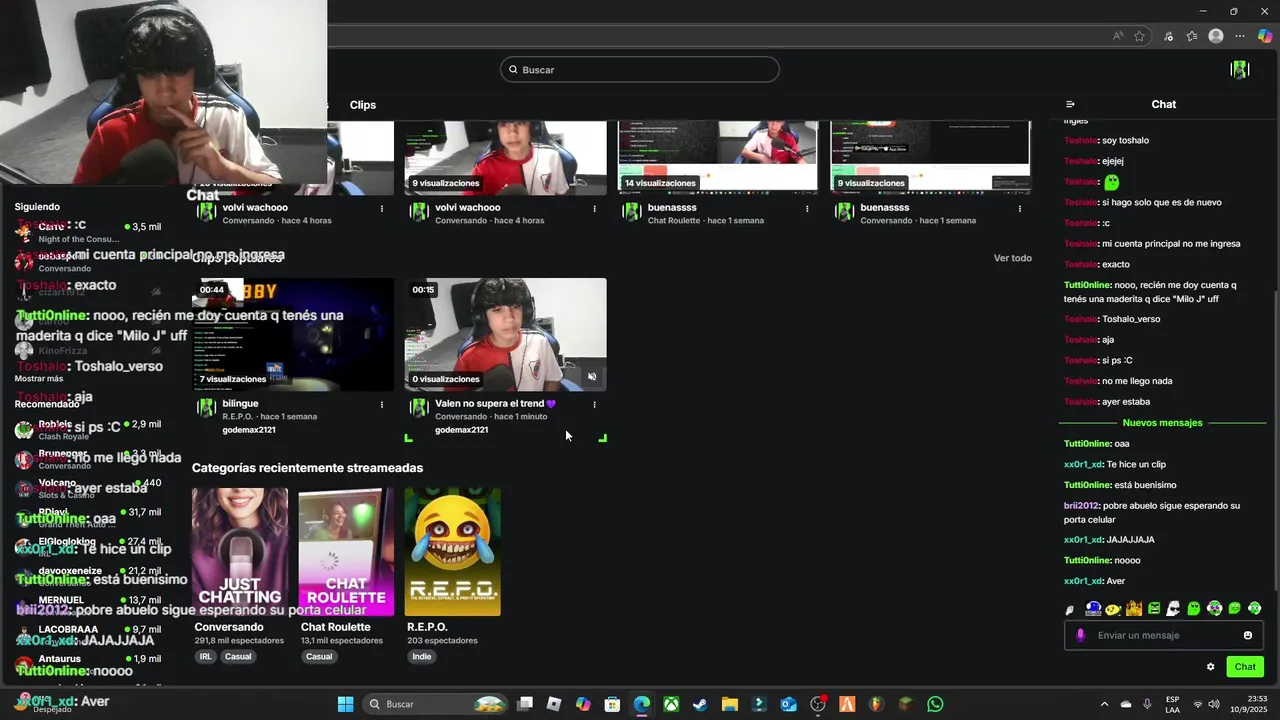This screenshot has height=720, width=1280.
Task: Jump to new messages via 'Nuevos mensajes'
Action: pyautogui.click(x=1162, y=423)
